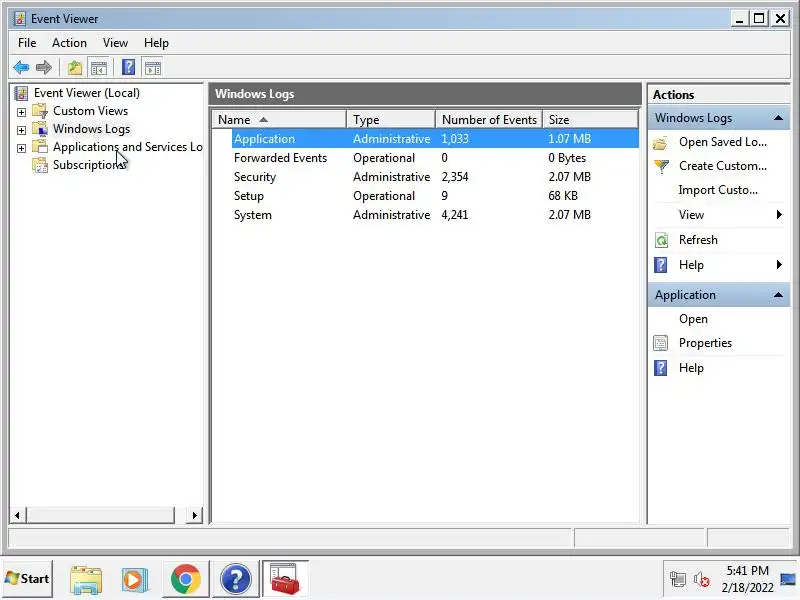The image size is (800, 600).
Task: Click the Properties icon in Application actions
Action: [x=661, y=343]
